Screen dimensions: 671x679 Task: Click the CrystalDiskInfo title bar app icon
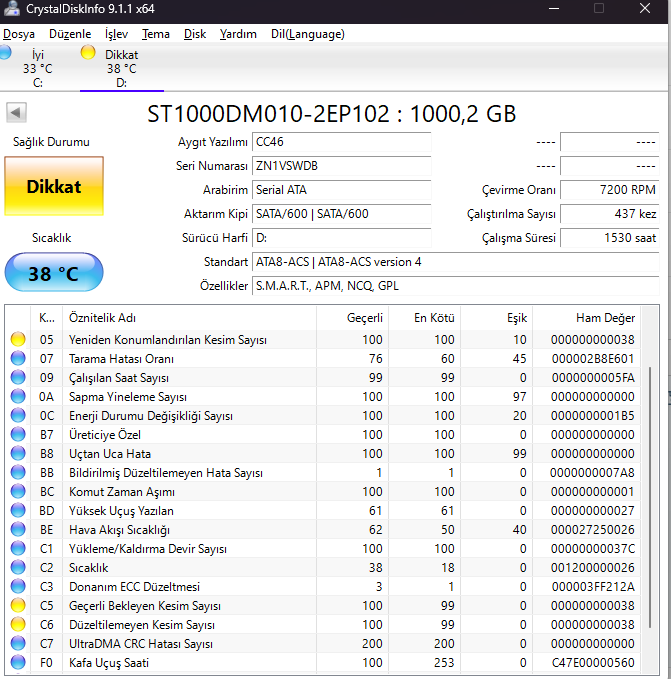[11, 9]
